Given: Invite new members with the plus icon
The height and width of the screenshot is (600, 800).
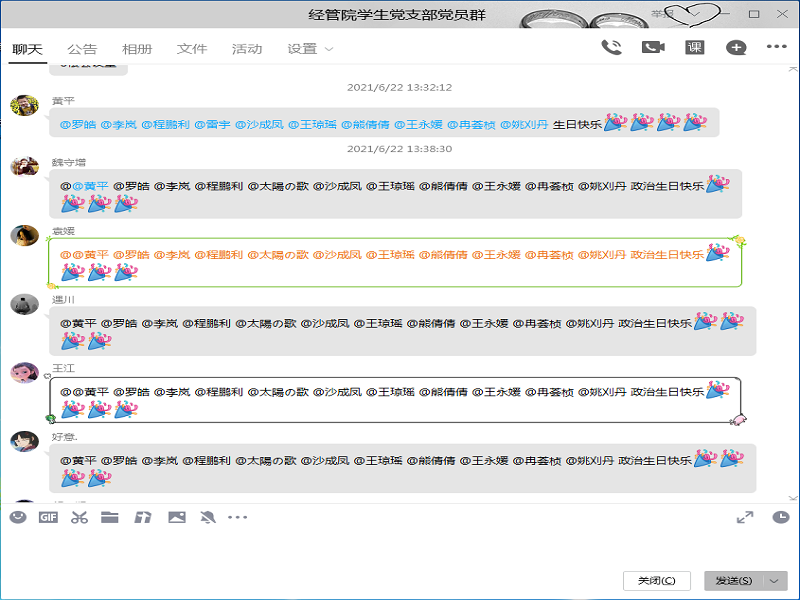Looking at the screenshot, I should pyautogui.click(x=736, y=47).
